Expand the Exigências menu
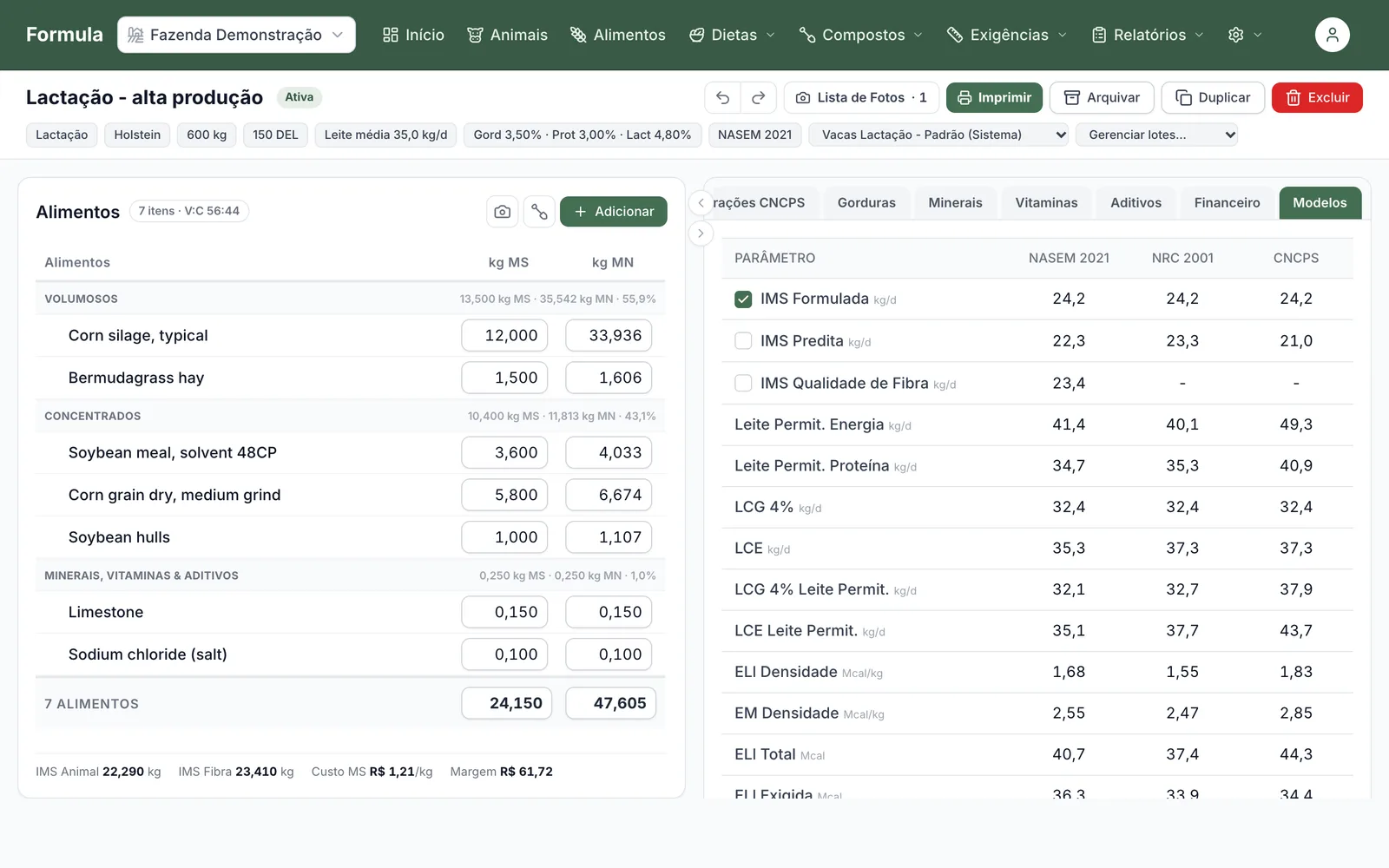This screenshot has width=1389, height=868. tap(1006, 35)
